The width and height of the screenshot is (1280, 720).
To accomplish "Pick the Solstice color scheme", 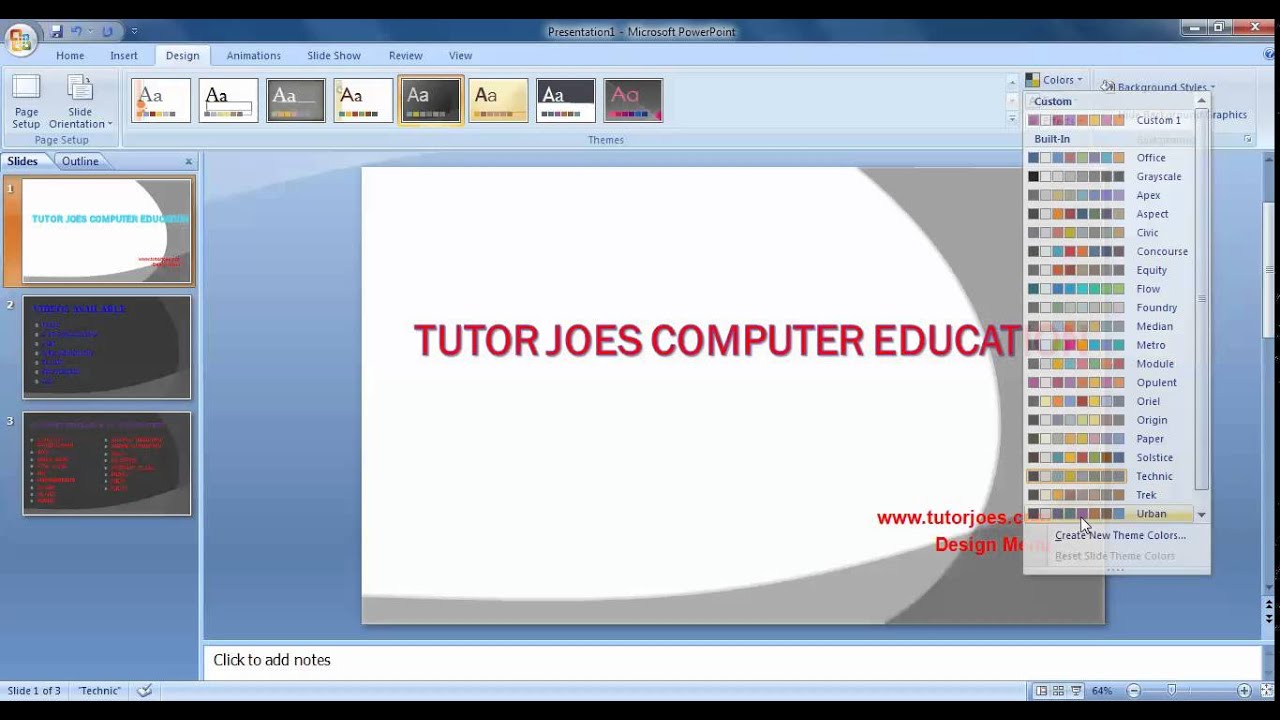I will tap(1111, 458).
